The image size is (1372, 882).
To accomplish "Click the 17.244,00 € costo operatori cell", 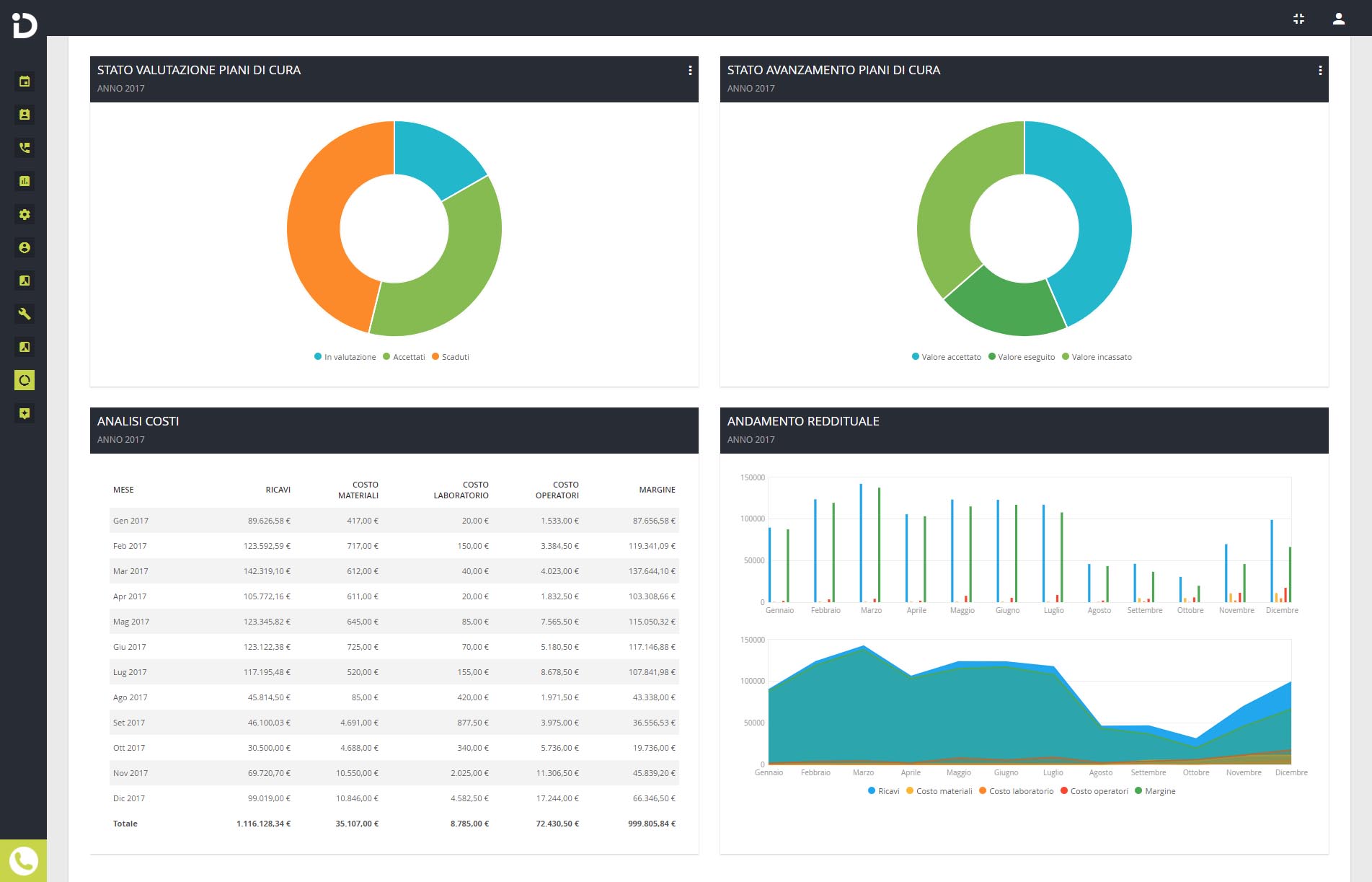I will point(557,798).
